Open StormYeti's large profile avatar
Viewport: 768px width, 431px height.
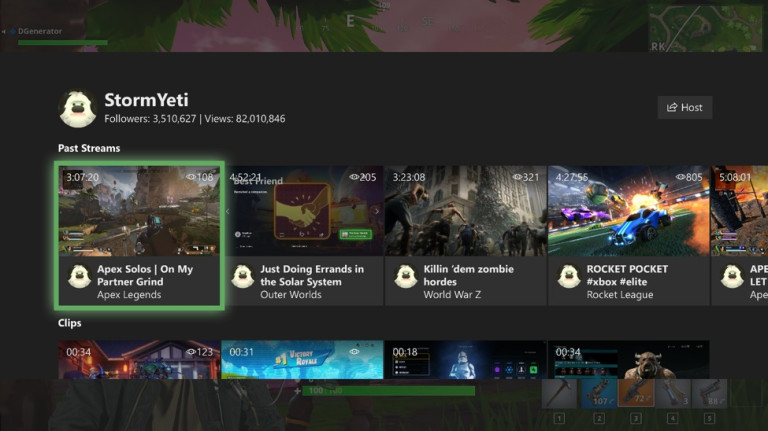(77, 109)
